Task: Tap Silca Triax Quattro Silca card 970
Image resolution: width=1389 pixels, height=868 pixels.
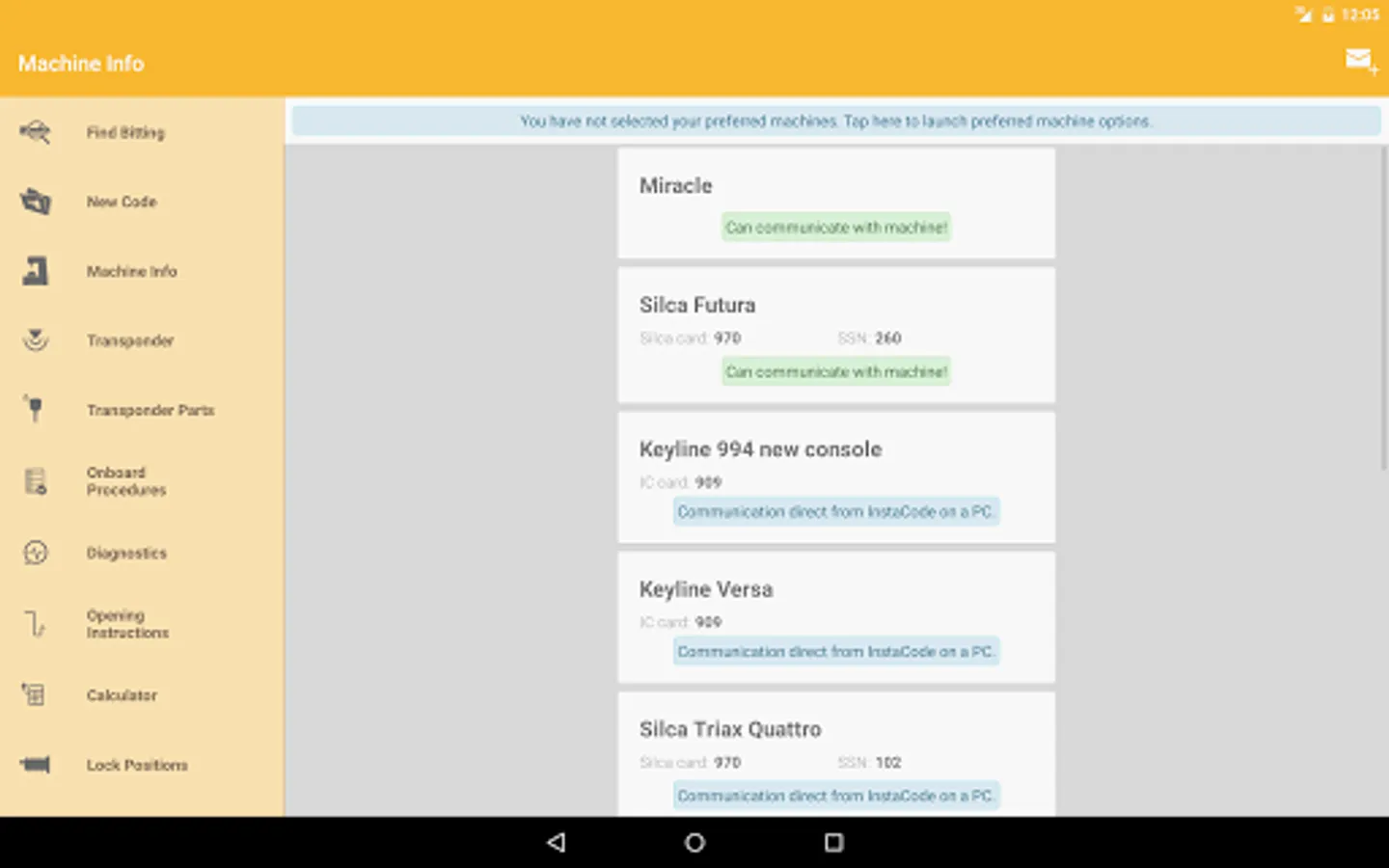Action: [727, 762]
